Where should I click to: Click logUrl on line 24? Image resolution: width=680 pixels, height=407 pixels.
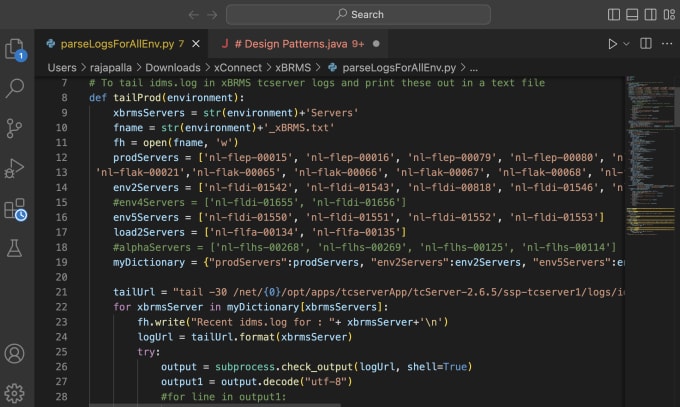click(155, 337)
